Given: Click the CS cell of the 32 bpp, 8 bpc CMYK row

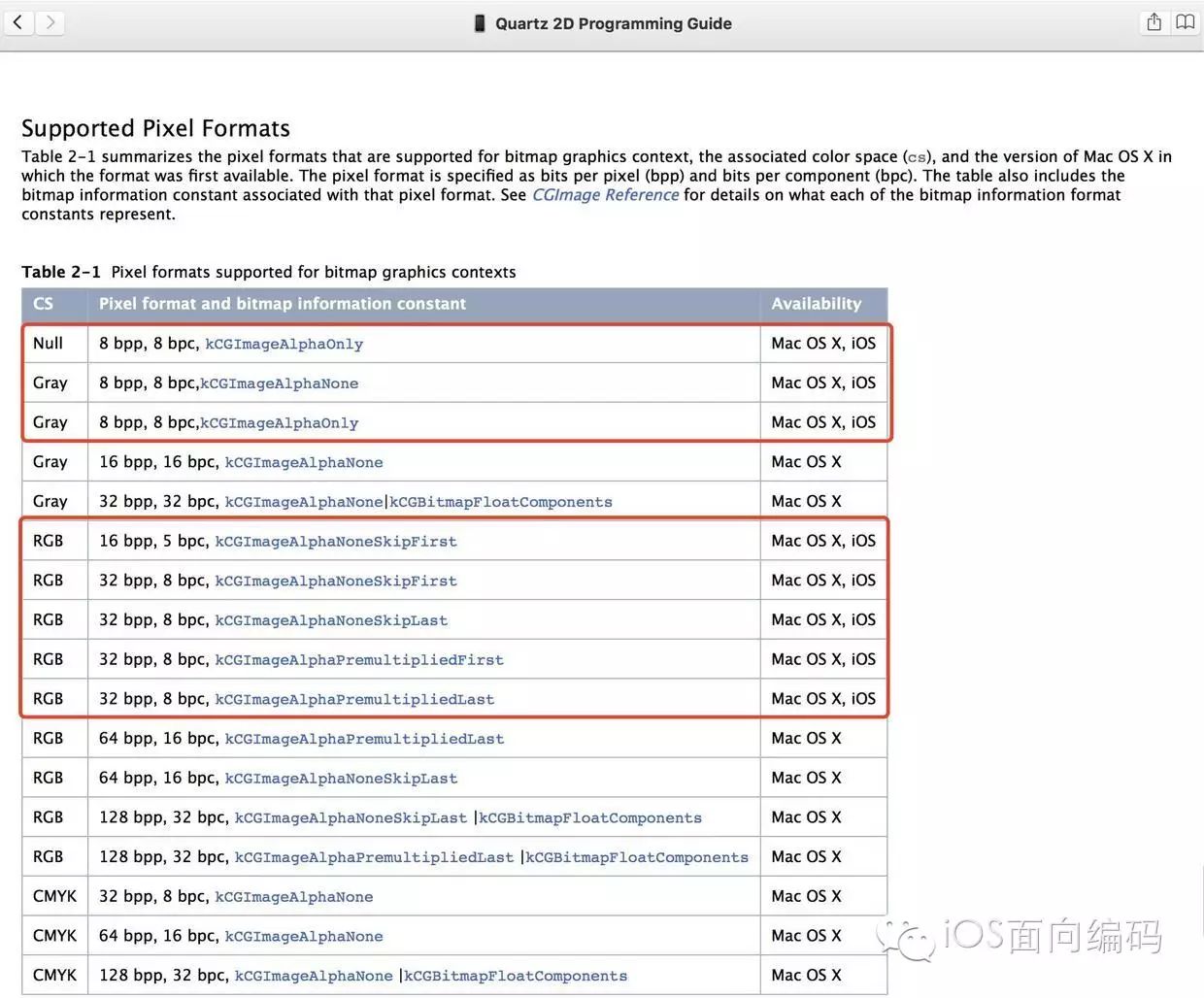Looking at the screenshot, I should [54, 896].
